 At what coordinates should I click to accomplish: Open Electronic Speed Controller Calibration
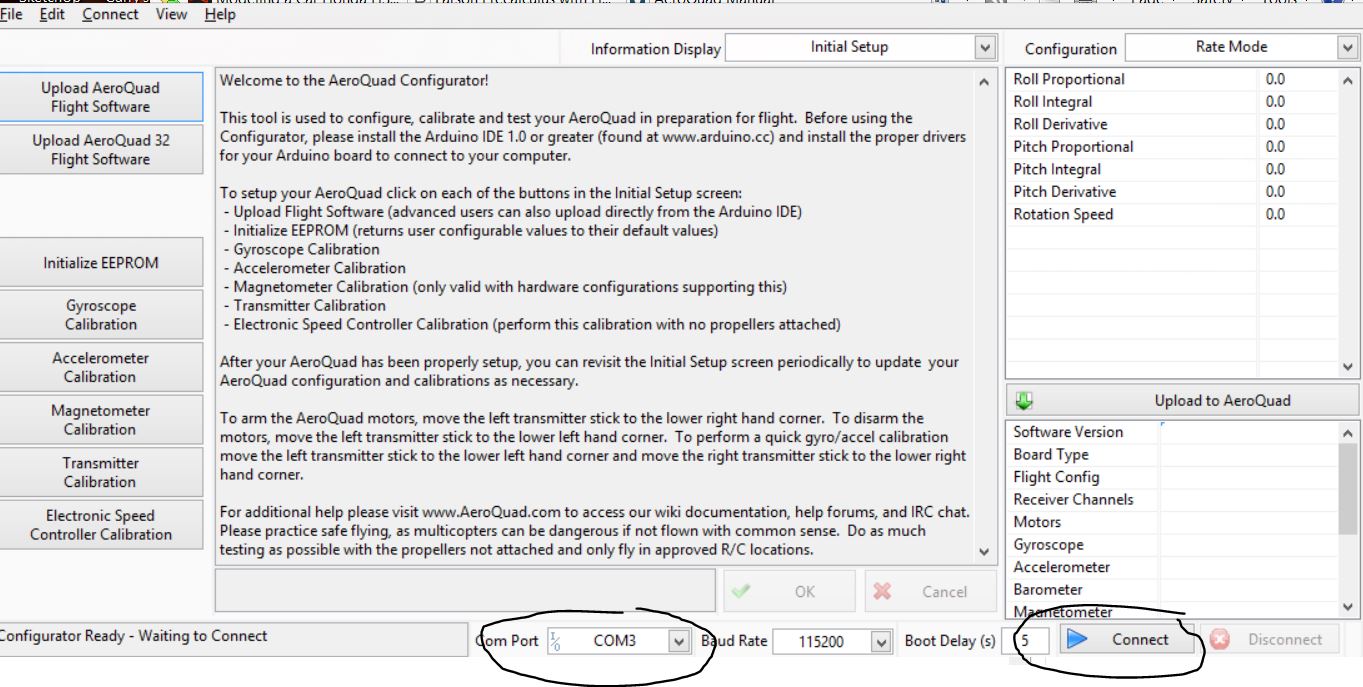point(100,525)
